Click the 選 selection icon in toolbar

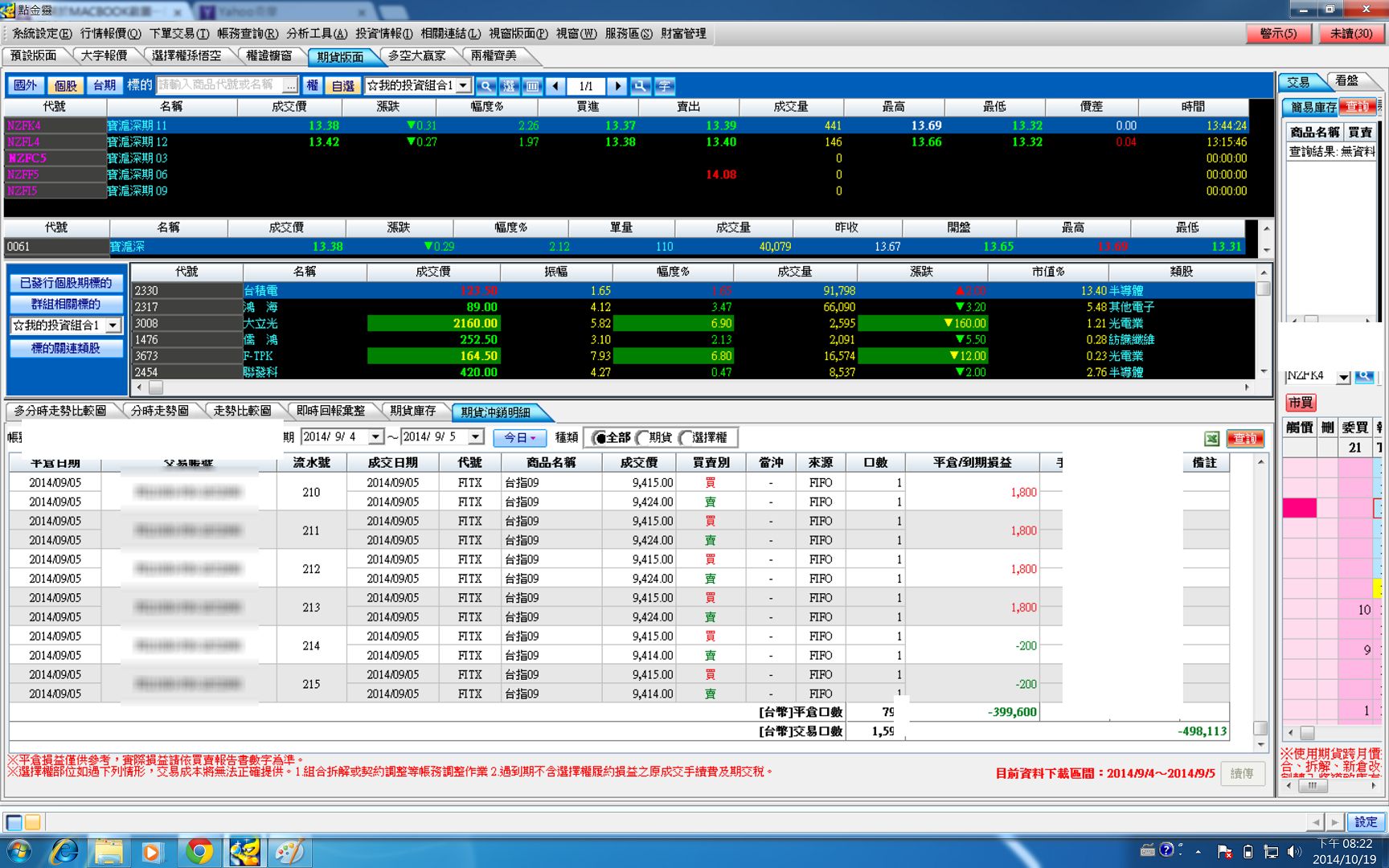tap(509, 86)
